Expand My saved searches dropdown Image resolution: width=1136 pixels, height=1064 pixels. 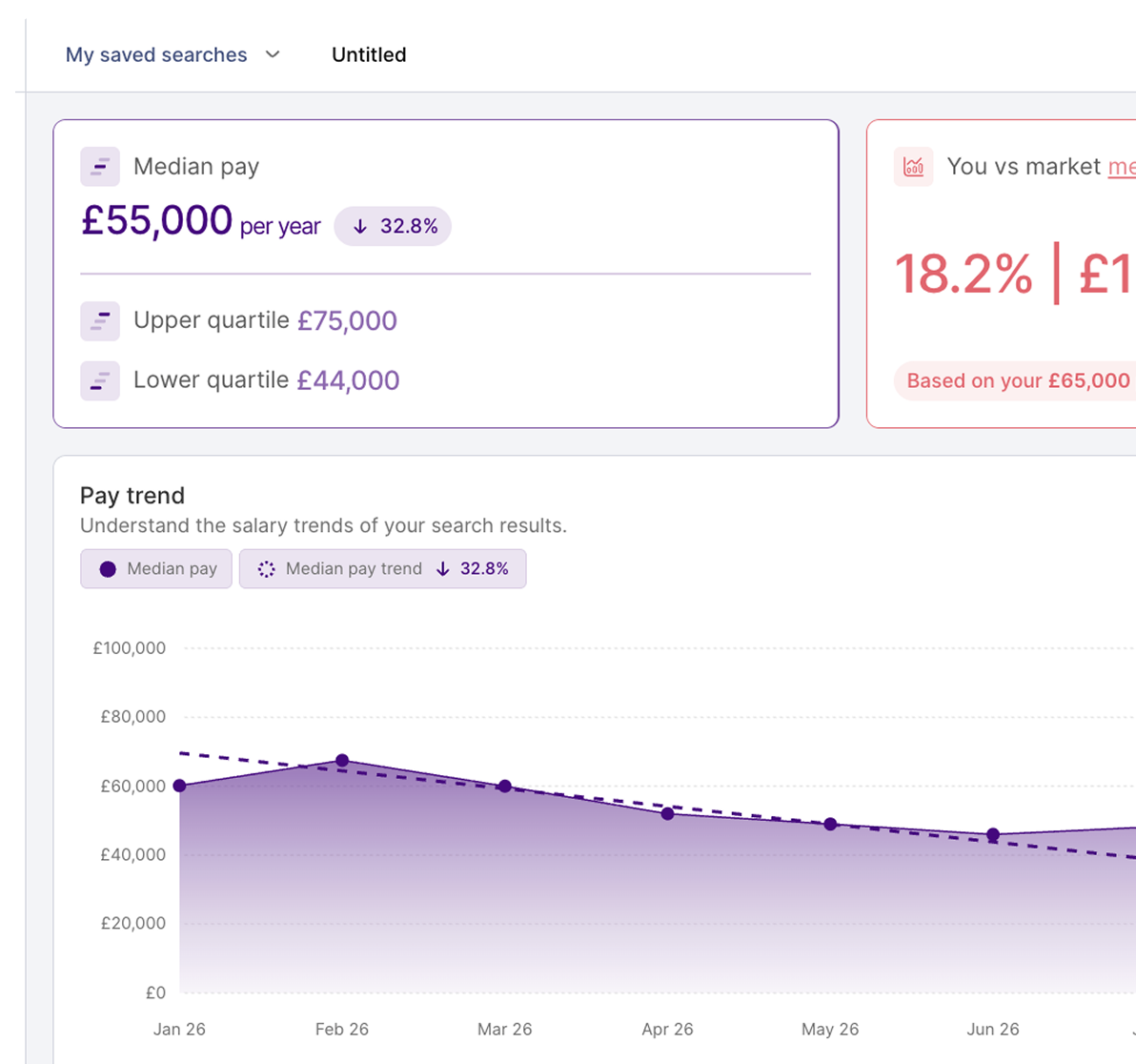[x=173, y=55]
